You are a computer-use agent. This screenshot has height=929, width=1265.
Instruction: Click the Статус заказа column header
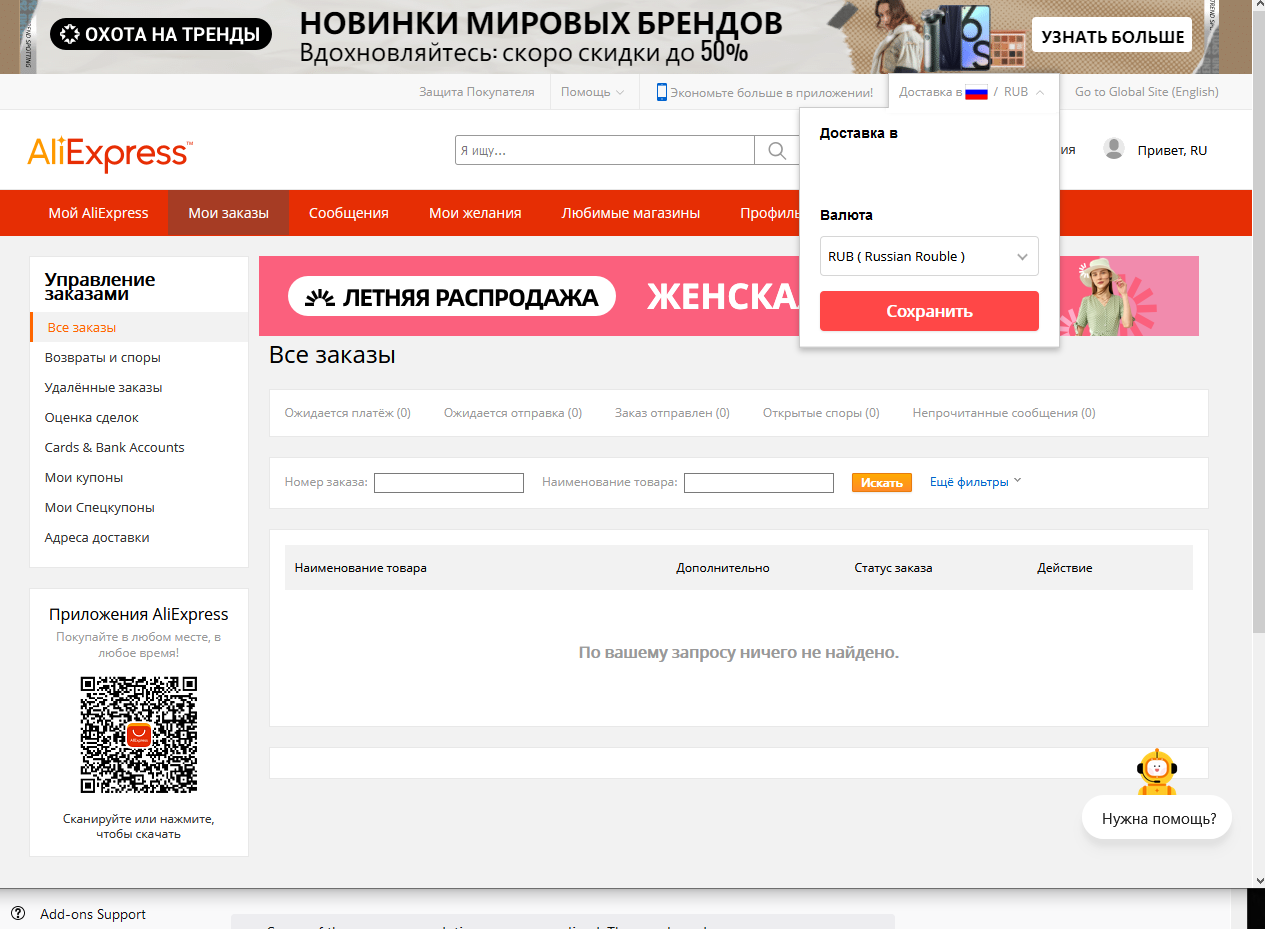tap(893, 568)
